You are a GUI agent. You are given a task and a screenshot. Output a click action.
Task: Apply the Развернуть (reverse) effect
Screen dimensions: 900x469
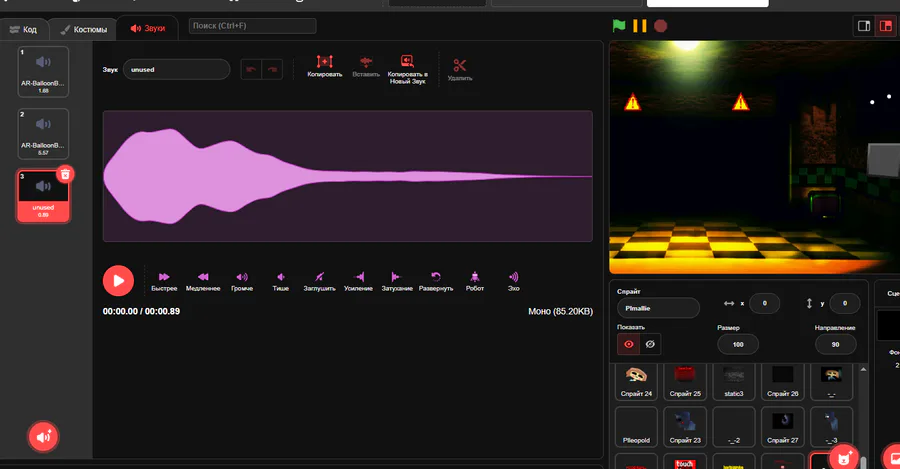click(x=436, y=281)
